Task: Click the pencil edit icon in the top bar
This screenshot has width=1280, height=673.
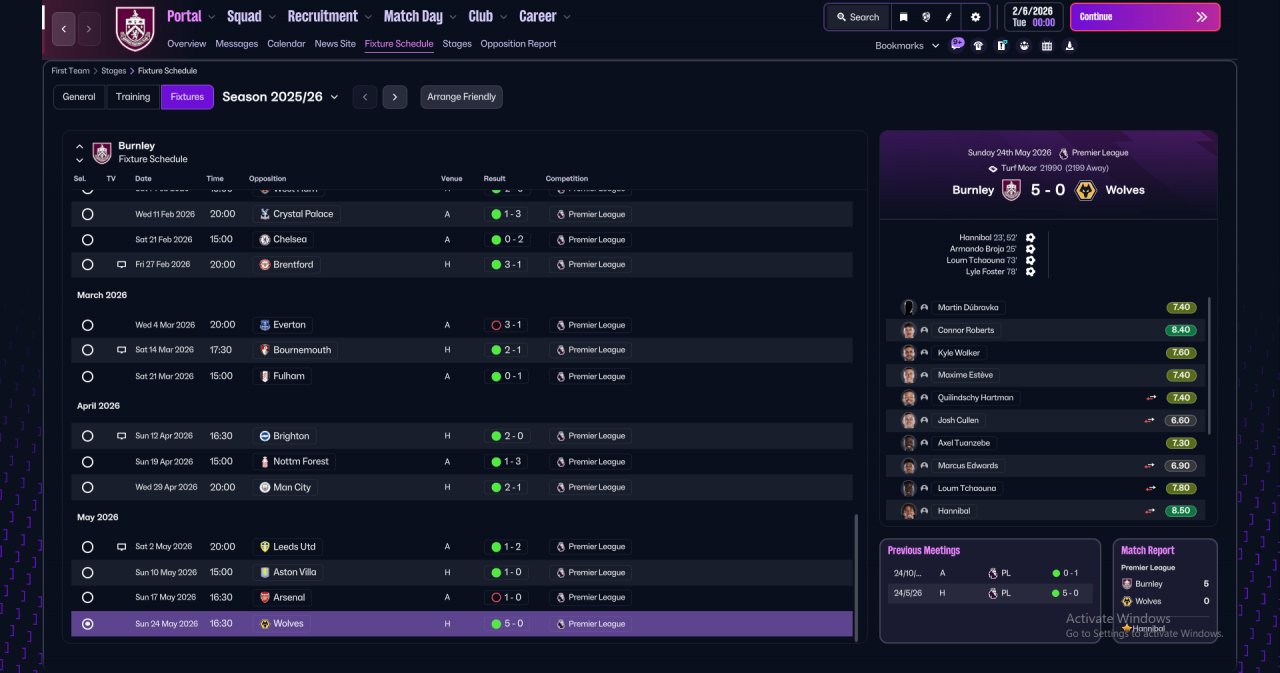Action: (949, 17)
